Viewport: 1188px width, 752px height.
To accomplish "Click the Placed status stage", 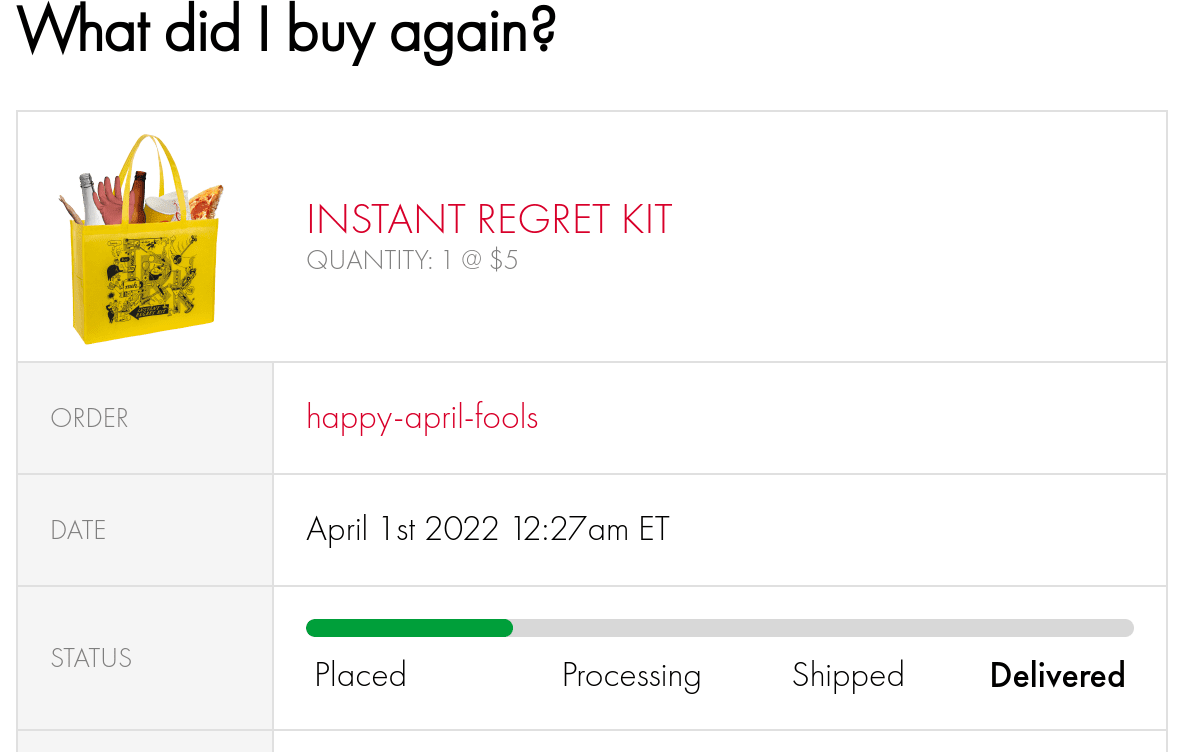I will coord(360,675).
